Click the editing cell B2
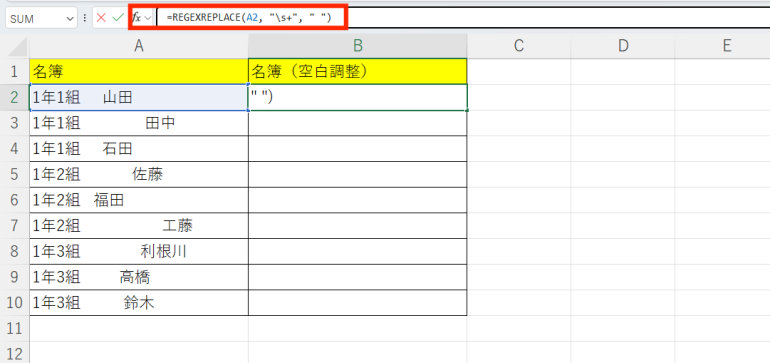 (358, 97)
